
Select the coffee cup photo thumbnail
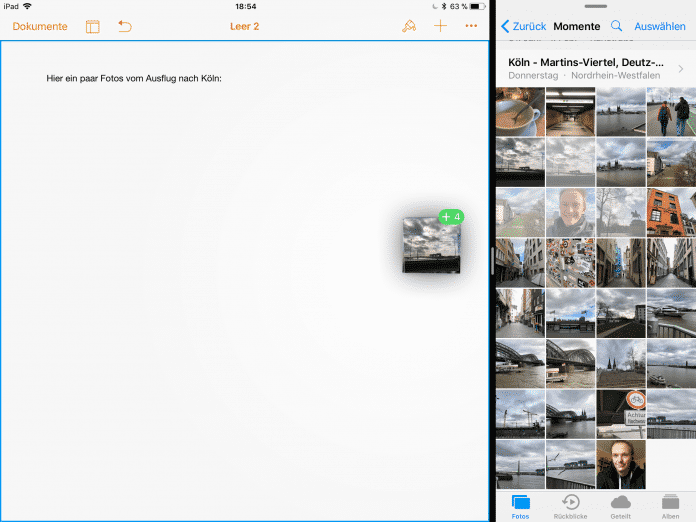(x=520, y=112)
